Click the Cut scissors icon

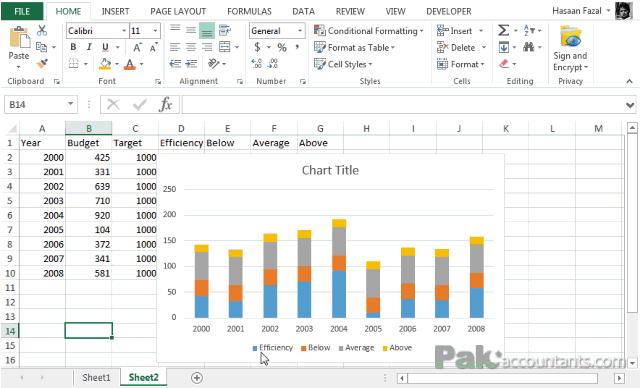pyautogui.click(x=42, y=31)
